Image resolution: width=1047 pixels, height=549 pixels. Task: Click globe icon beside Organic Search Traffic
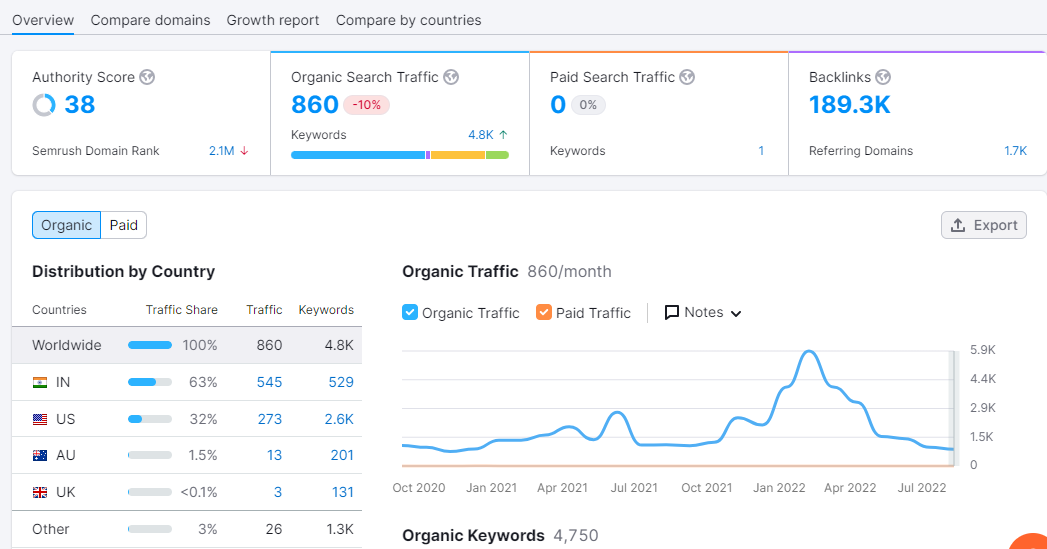tap(451, 77)
